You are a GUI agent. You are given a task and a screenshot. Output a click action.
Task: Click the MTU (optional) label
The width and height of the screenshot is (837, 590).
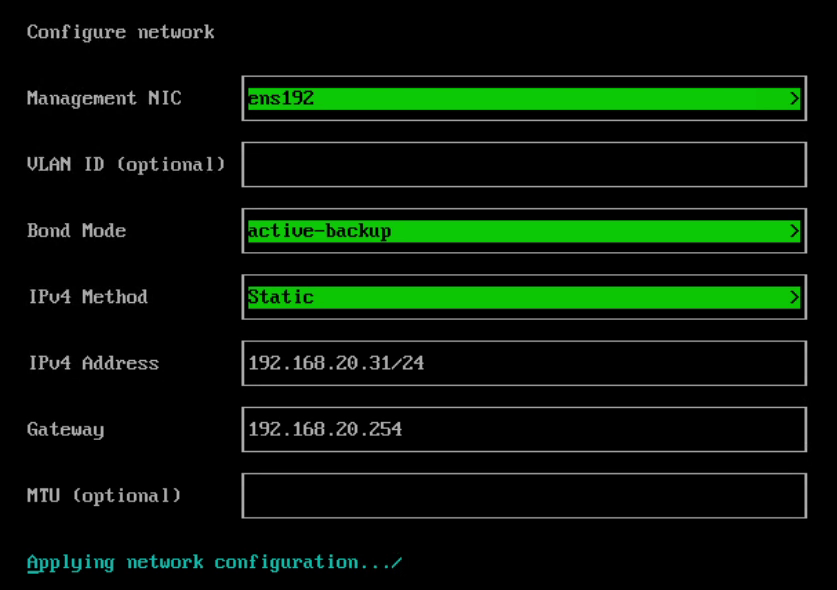tap(104, 496)
